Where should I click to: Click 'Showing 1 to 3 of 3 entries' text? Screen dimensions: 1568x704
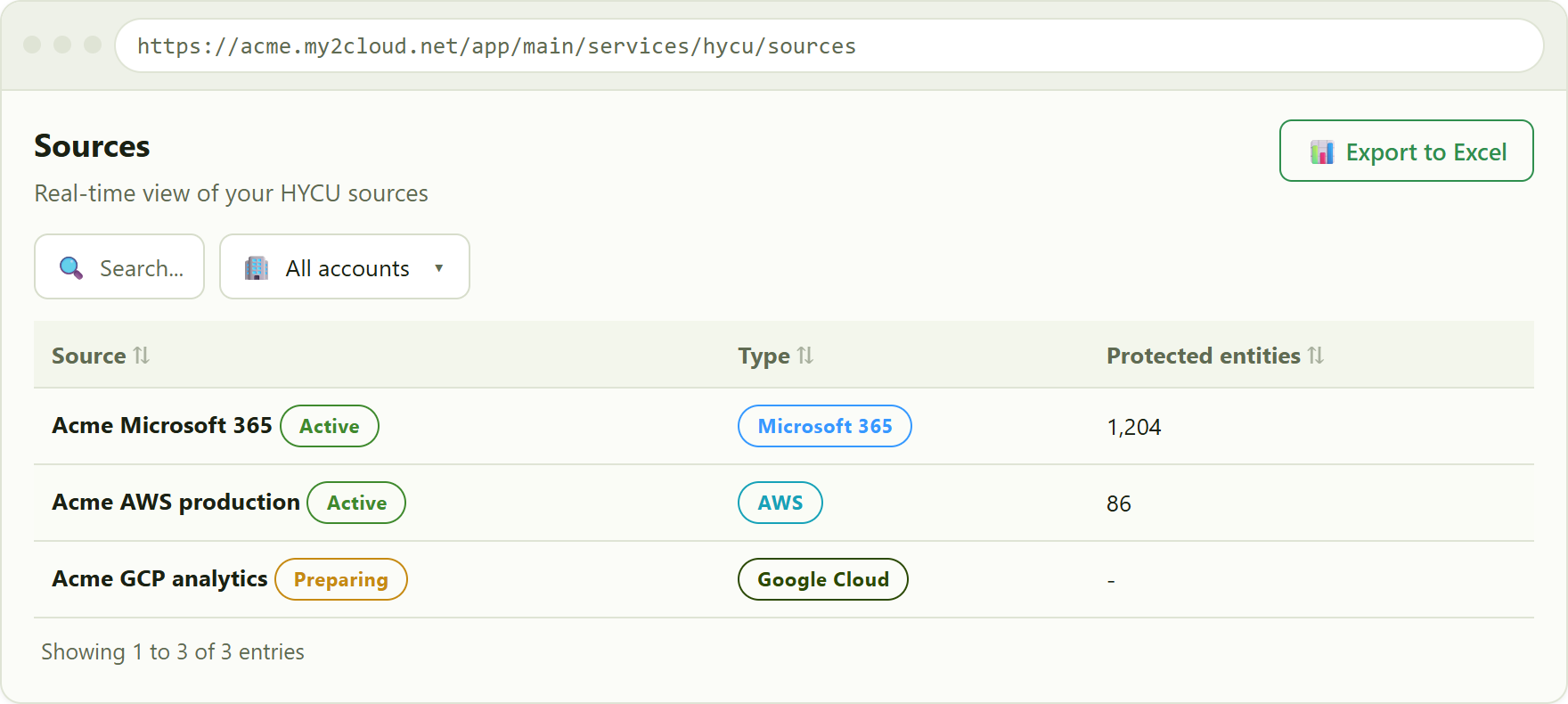coord(173,652)
